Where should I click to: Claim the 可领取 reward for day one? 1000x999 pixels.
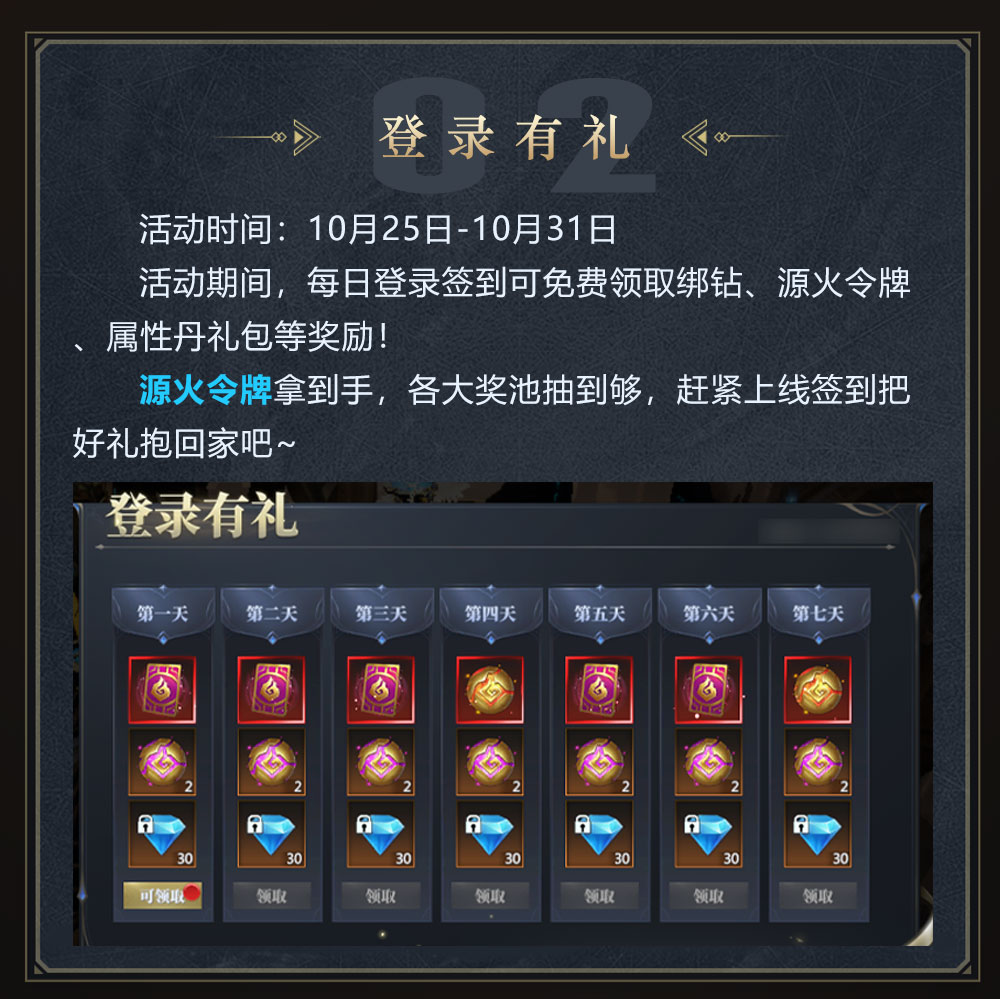162,896
